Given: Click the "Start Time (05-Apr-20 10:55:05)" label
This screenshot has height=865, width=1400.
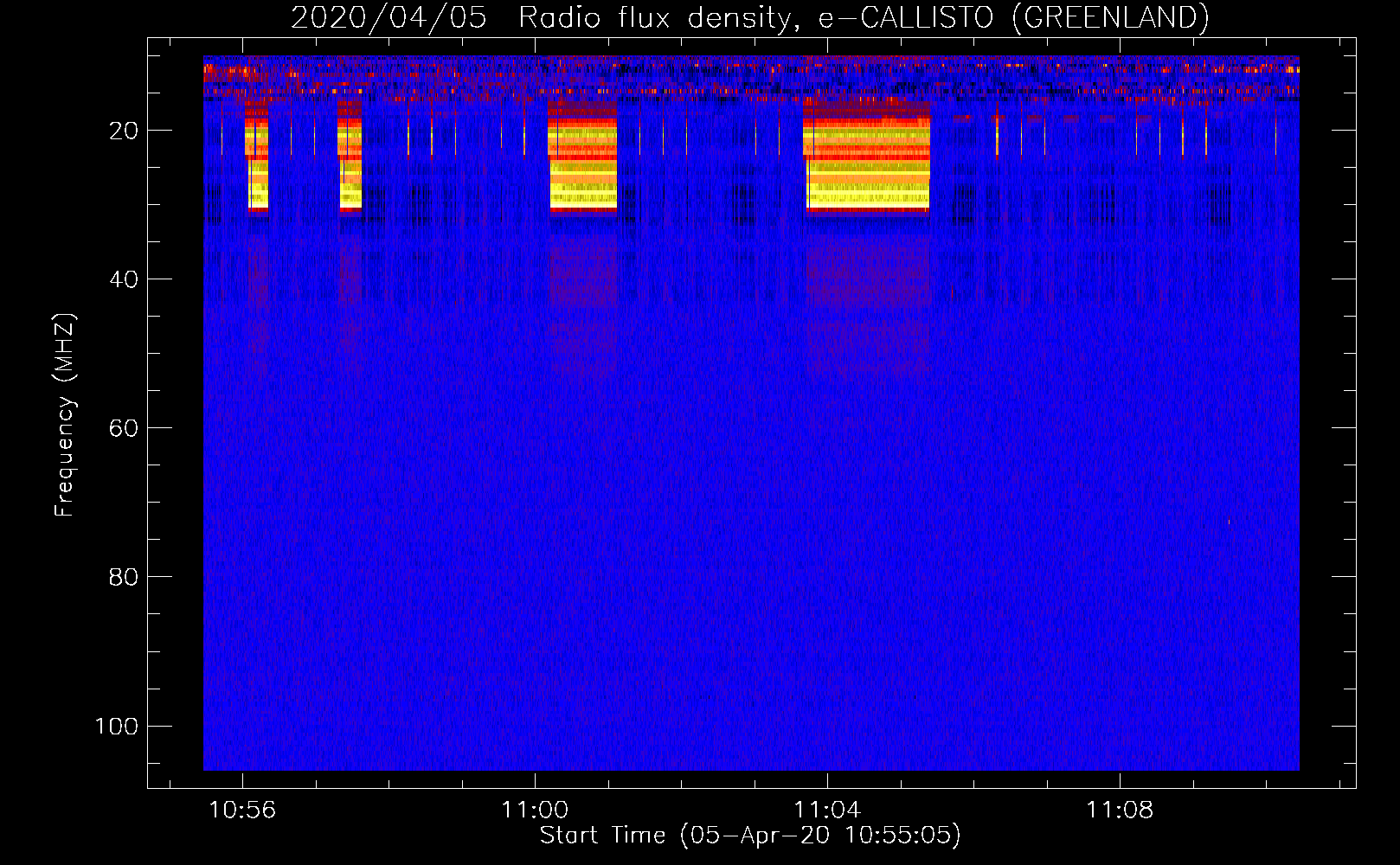Looking at the screenshot, I should click(750, 836).
